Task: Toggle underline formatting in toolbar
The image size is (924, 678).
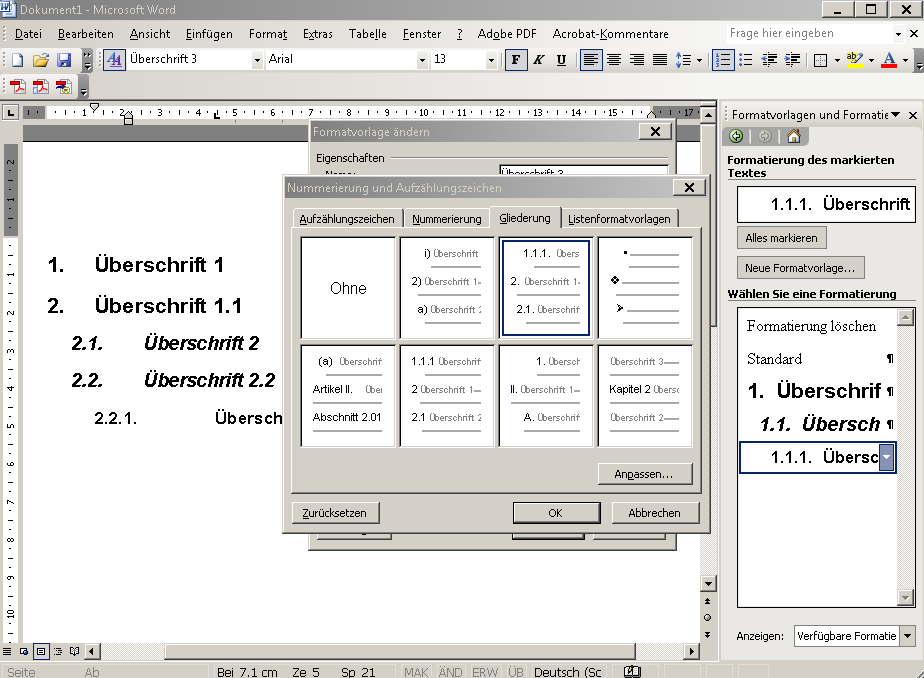Action: (561, 60)
